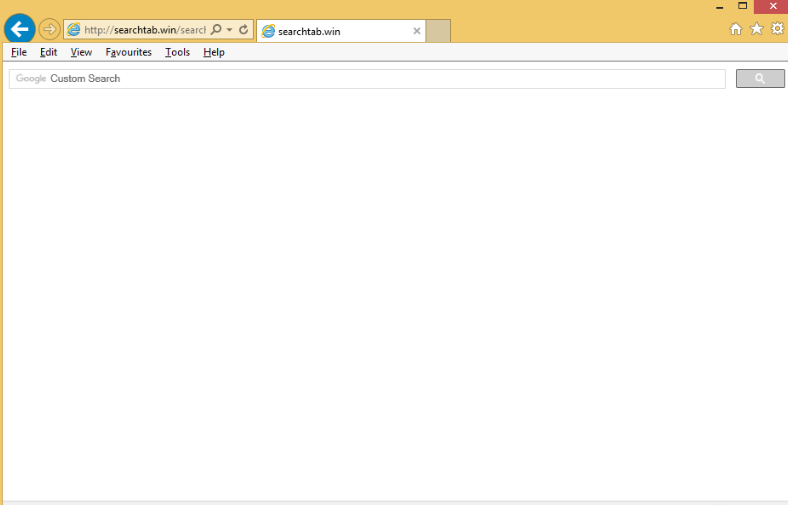This screenshot has height=508, width=788.
Task: Go to the Home page icon
Action: [x=736, y=29]
